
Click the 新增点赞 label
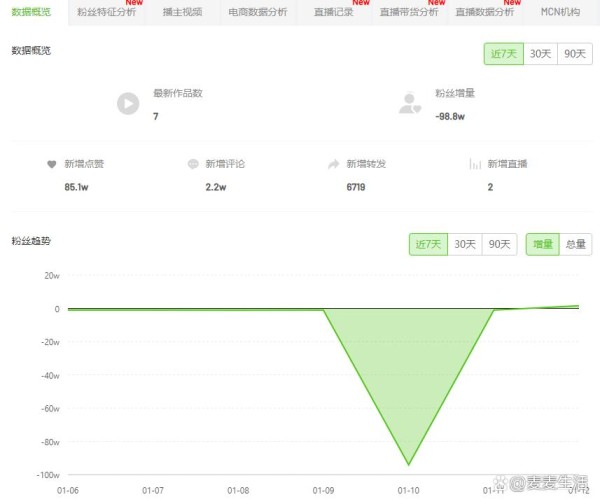click(x=84, y=164)
